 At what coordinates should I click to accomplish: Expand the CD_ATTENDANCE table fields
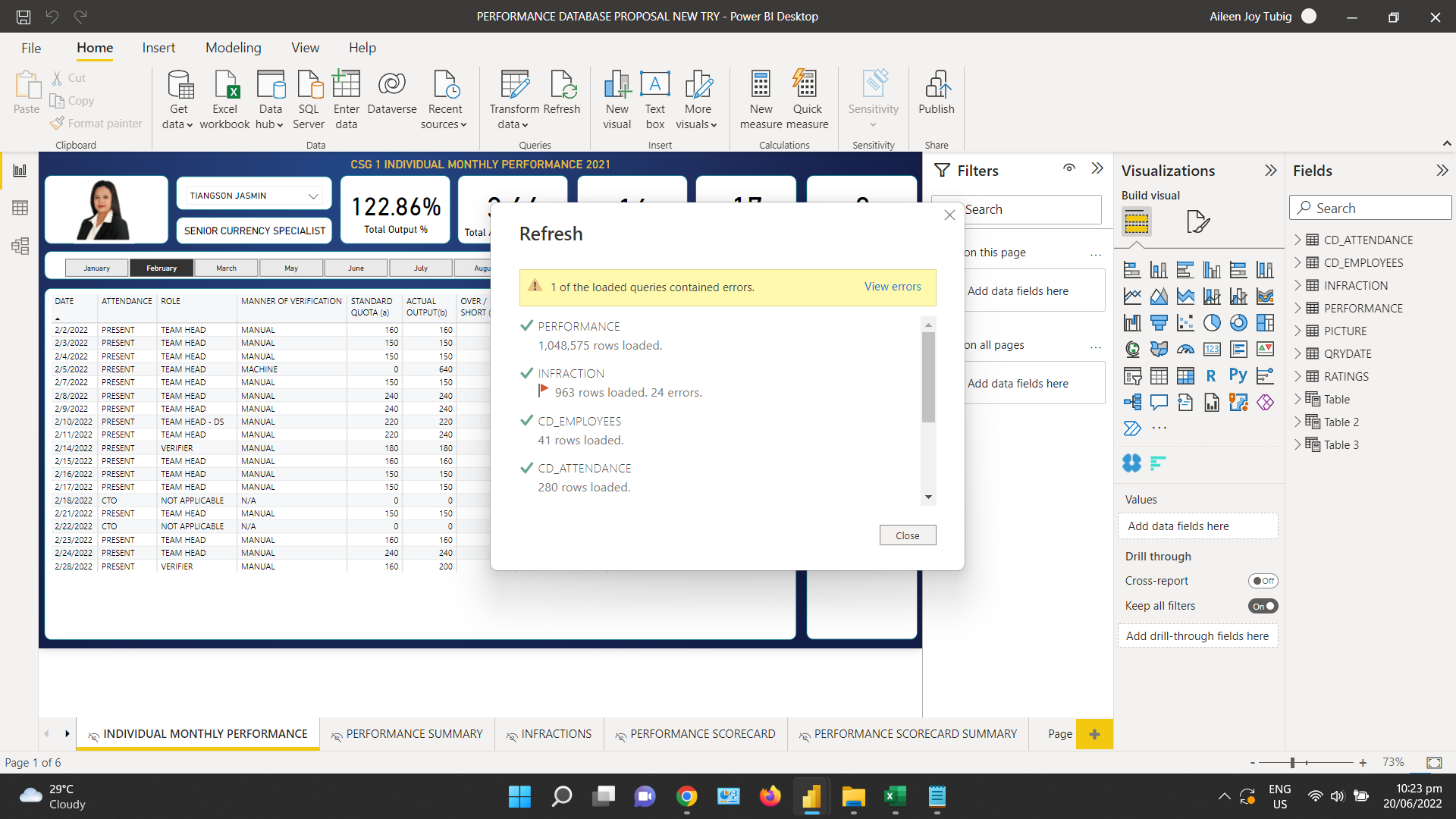[1298, 240]
